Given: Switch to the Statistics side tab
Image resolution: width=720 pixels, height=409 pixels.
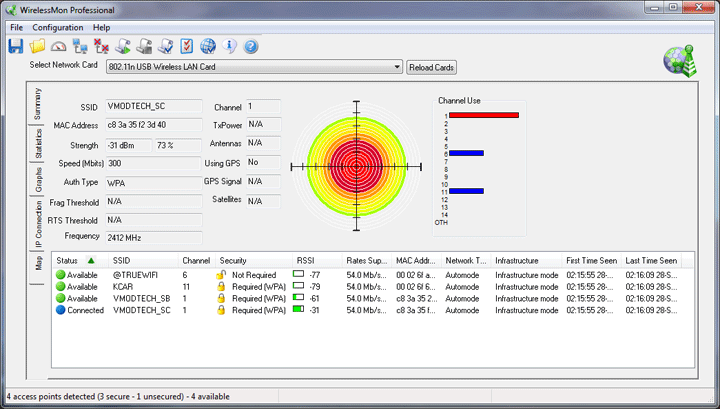Looking at the screenshot, I should pos(39,145).
